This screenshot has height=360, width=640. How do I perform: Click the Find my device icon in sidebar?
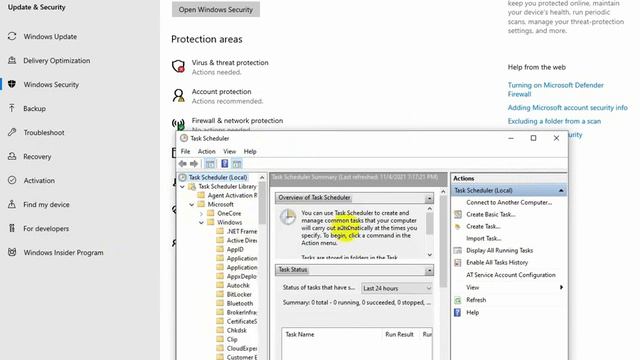click(12, 204)
